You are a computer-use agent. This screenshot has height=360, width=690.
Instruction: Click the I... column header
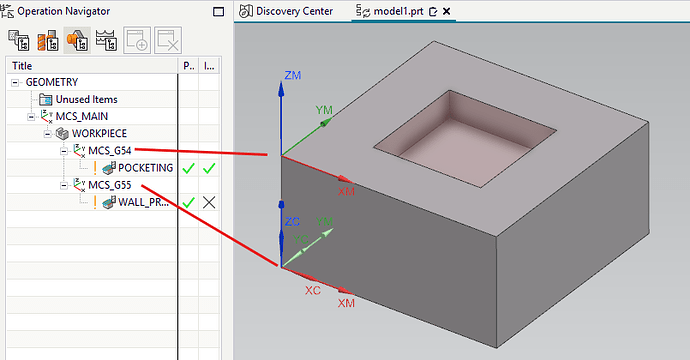[209, 66]
